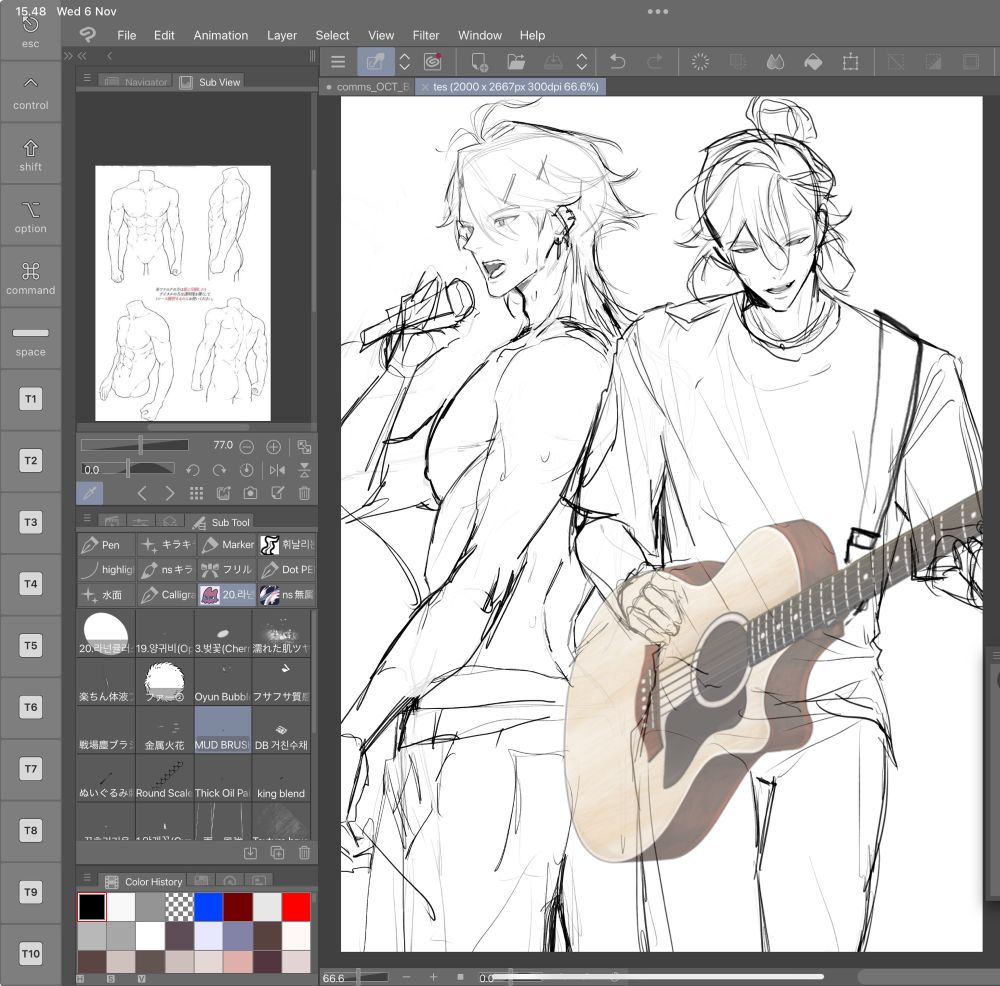Toggle the control modifier key
The height and width of the screenshot is (986, 1000).
[x=31, y=93]
